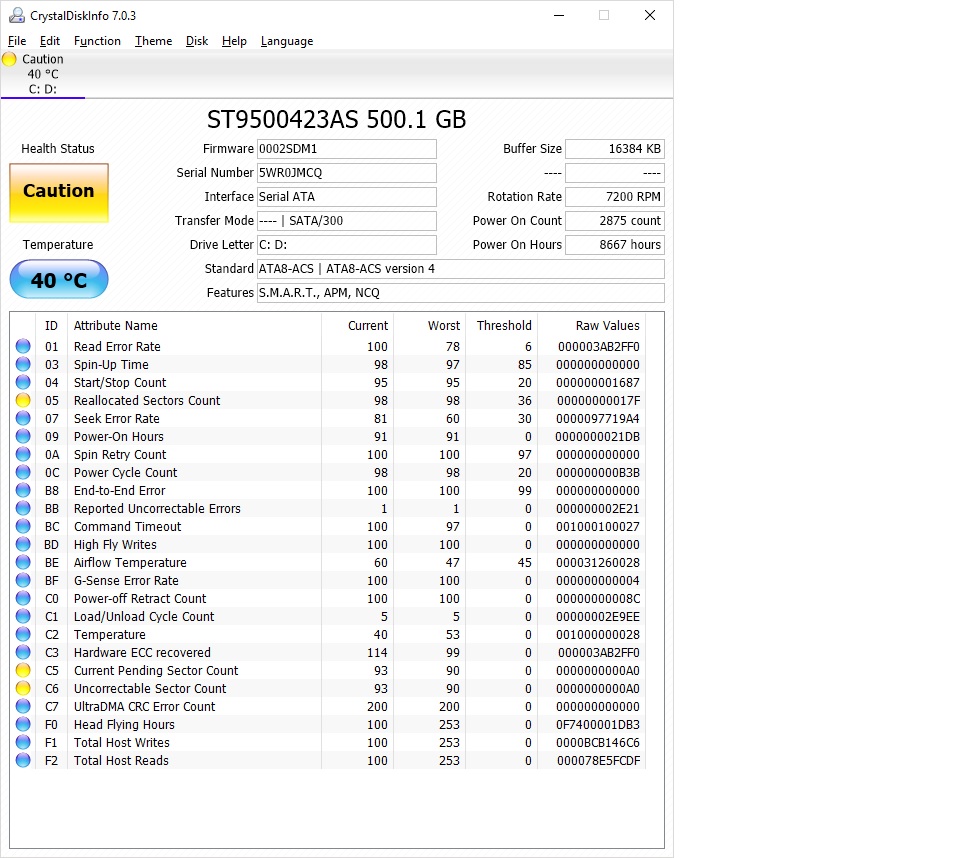Click the Features field S.M.A.R.T., APM, NCQ

460,292
